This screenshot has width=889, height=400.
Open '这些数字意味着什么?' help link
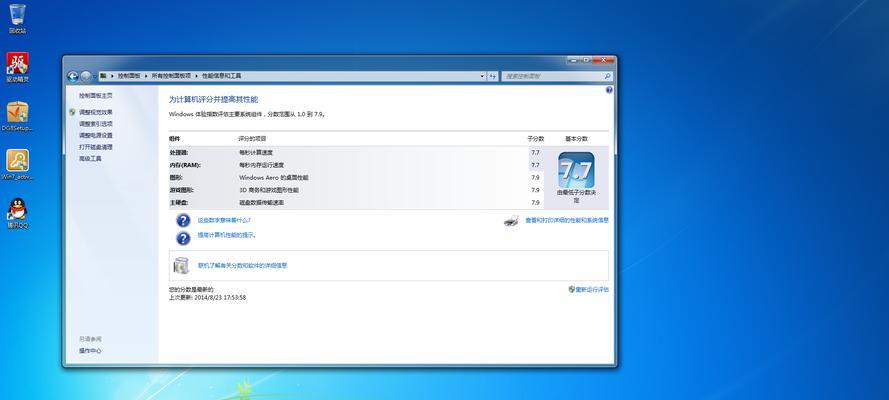click(x=224, y=220)
